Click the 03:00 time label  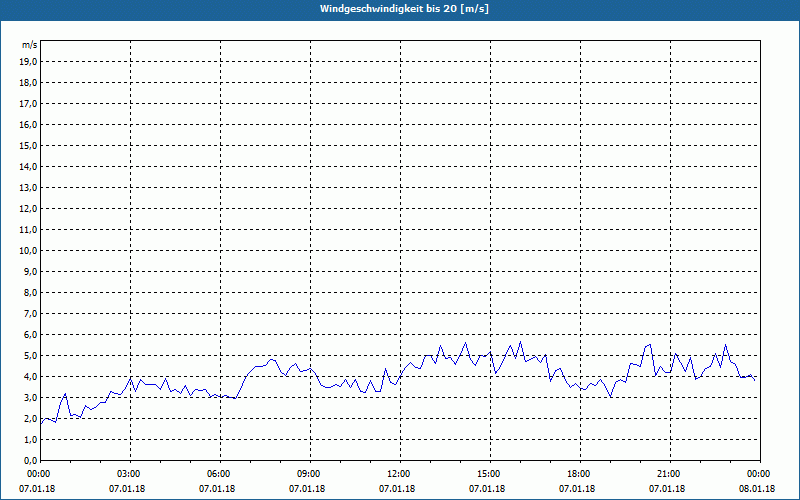coord(130,474)
